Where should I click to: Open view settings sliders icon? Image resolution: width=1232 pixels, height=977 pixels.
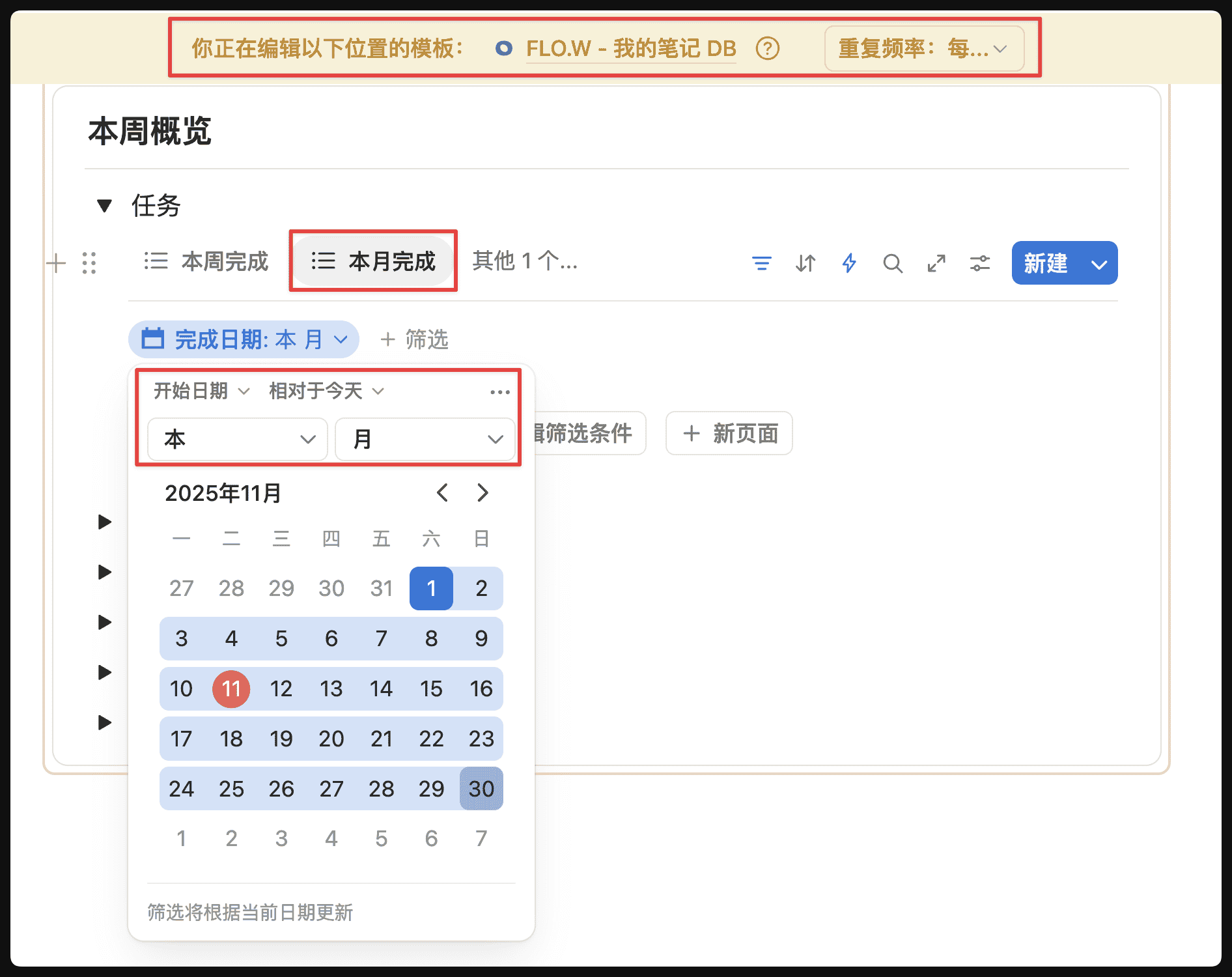(980, 263)
